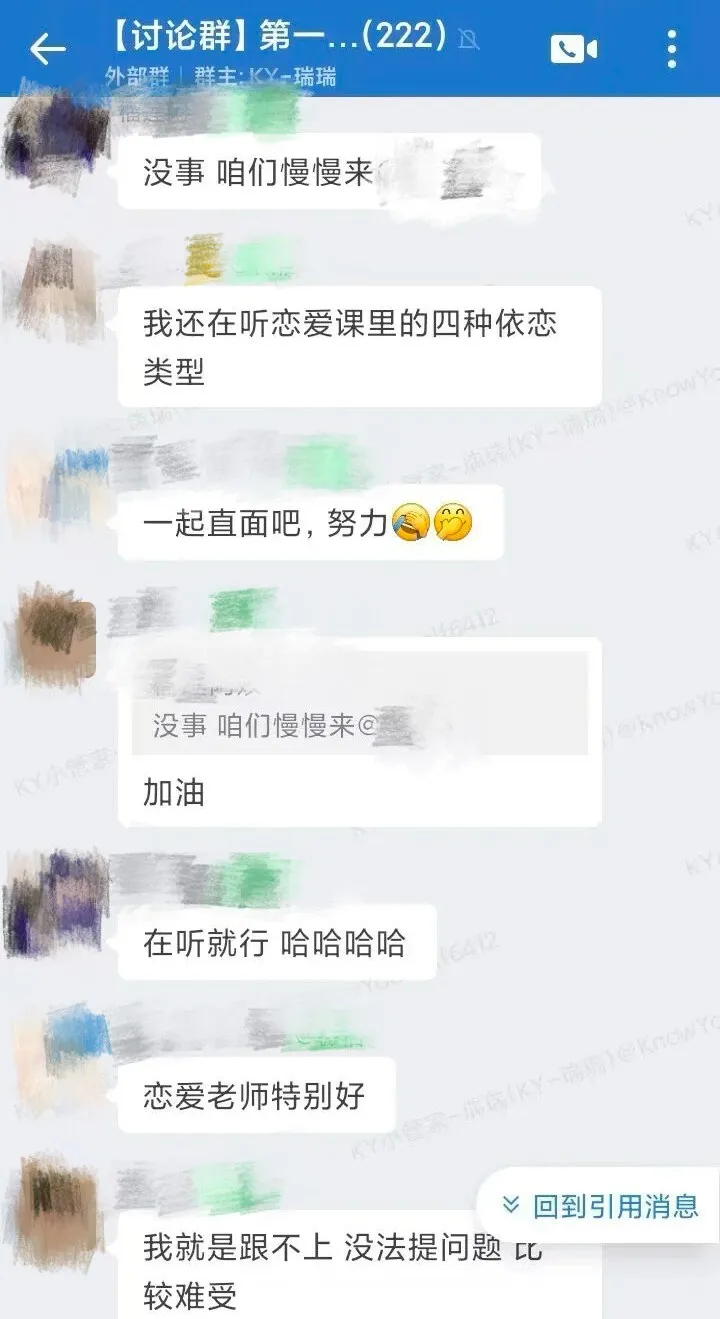
Task: Tap the back arrow in header
Action: click(47, 48)
